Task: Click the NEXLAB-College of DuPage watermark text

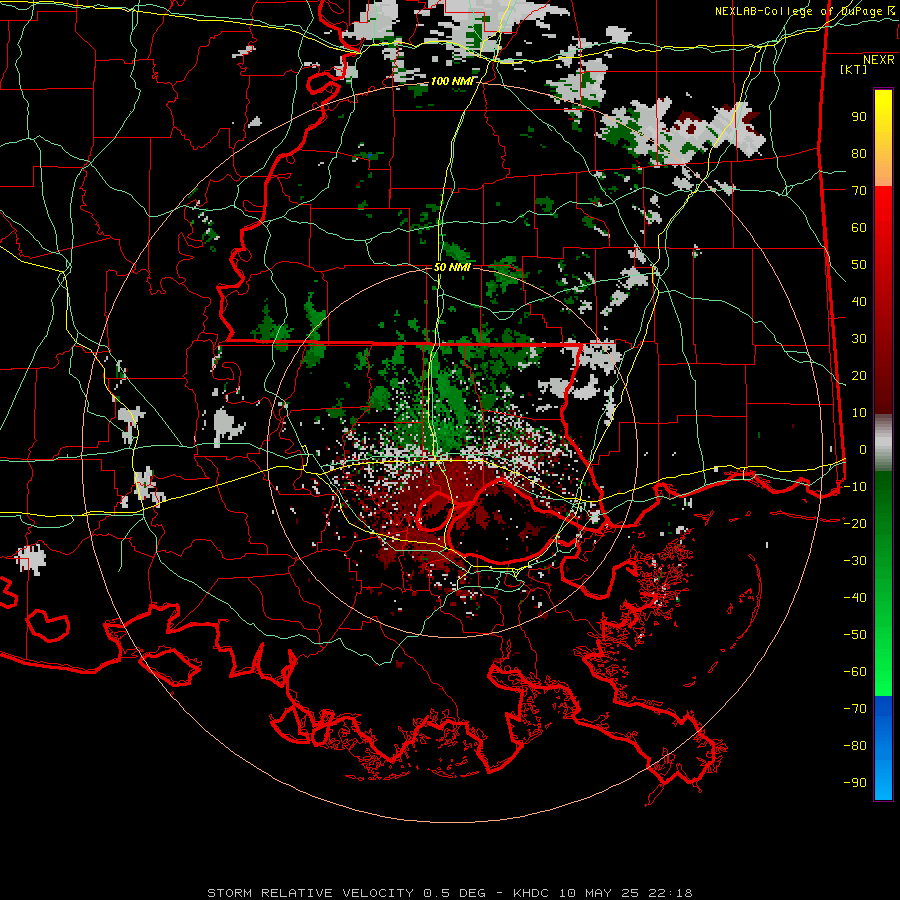Action: (804, 11)
